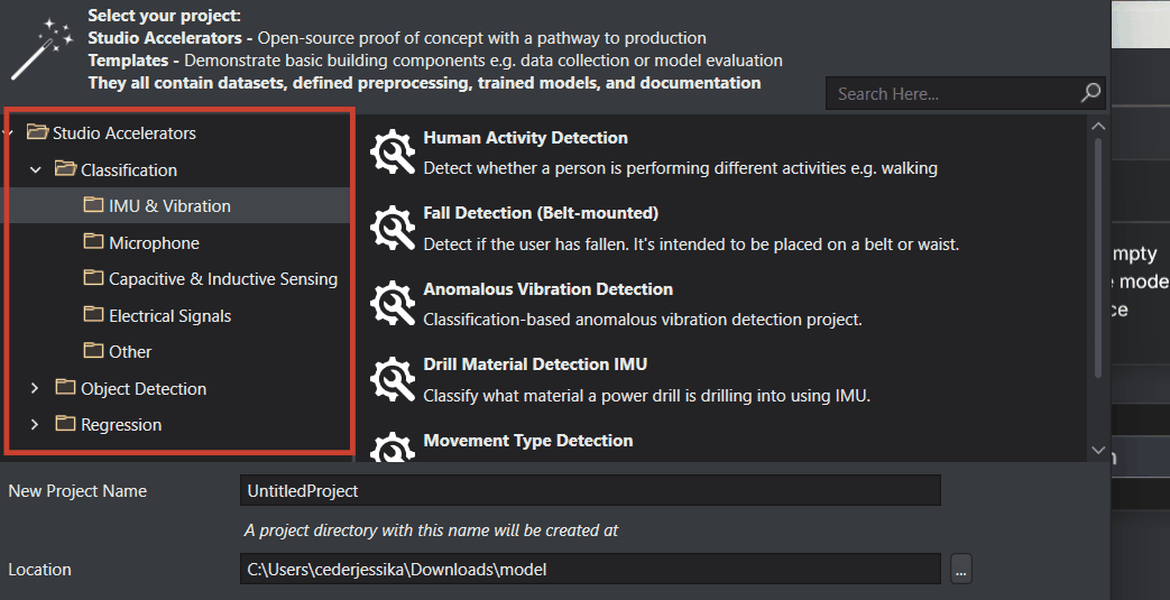Click the Human Activity Detection wrench-gear icon

click(x=392, y=152)
